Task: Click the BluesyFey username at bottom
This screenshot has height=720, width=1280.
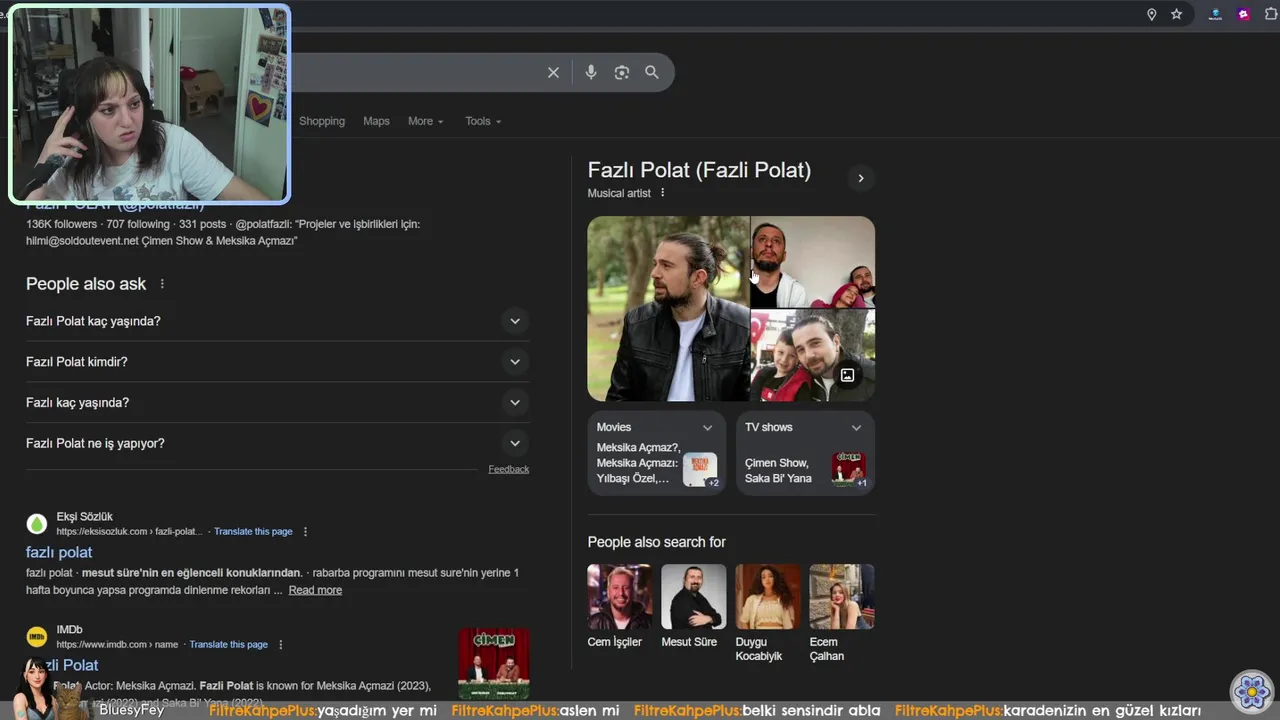Action: (131, 710)
